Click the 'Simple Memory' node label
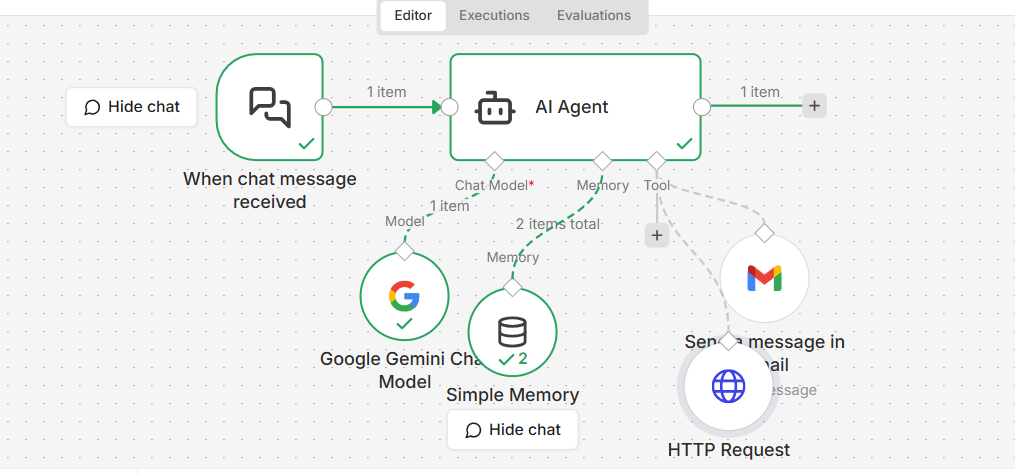The height and width of the screenshot is (474, 1015). (x=512, y=395)
